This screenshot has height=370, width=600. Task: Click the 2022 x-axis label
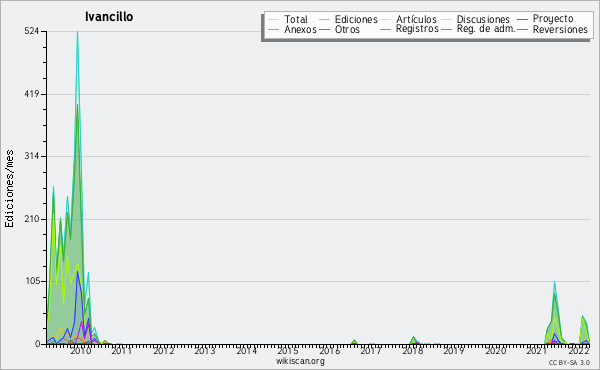[579, 350]
